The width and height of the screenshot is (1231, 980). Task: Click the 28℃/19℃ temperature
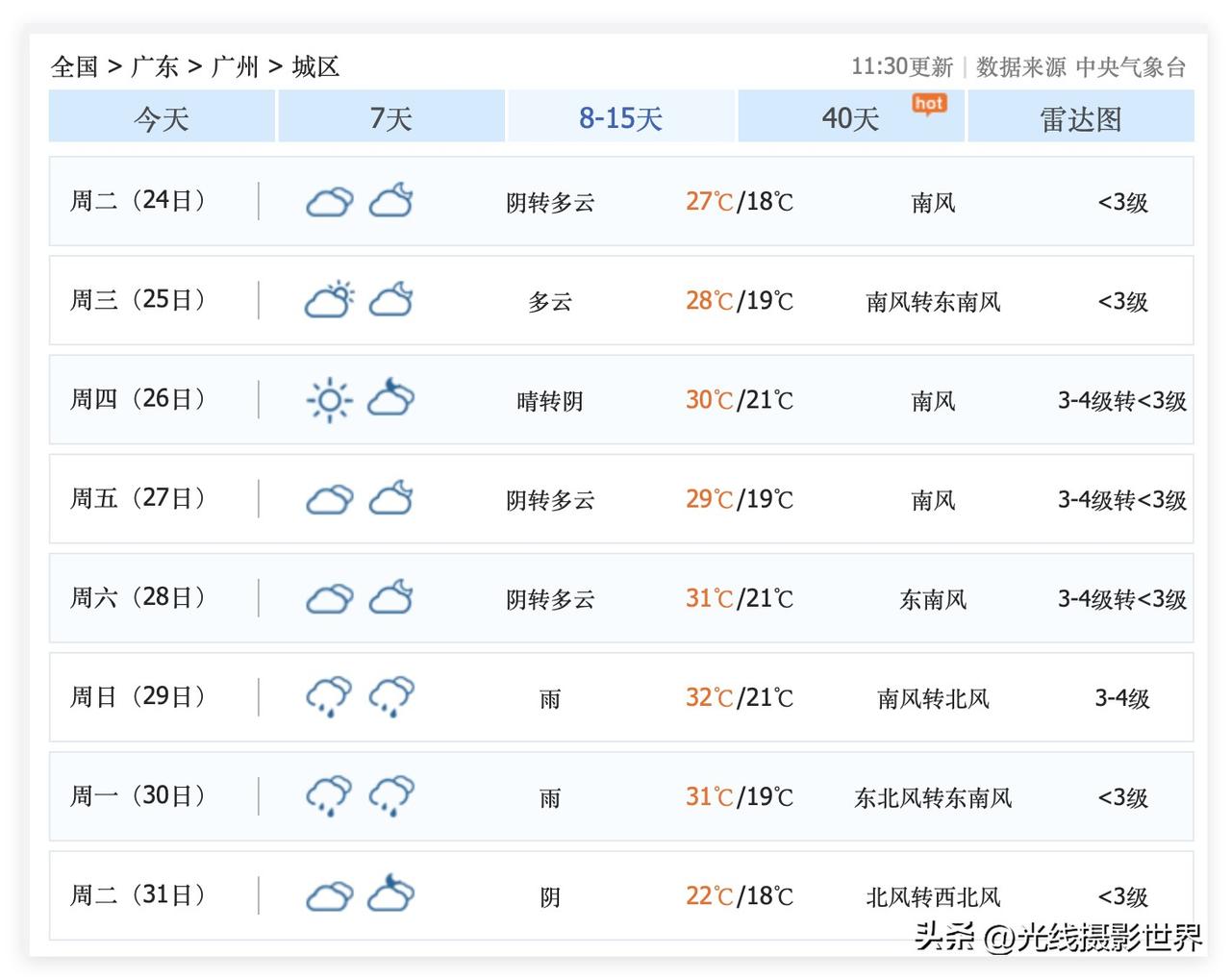(x=740, y=301)
